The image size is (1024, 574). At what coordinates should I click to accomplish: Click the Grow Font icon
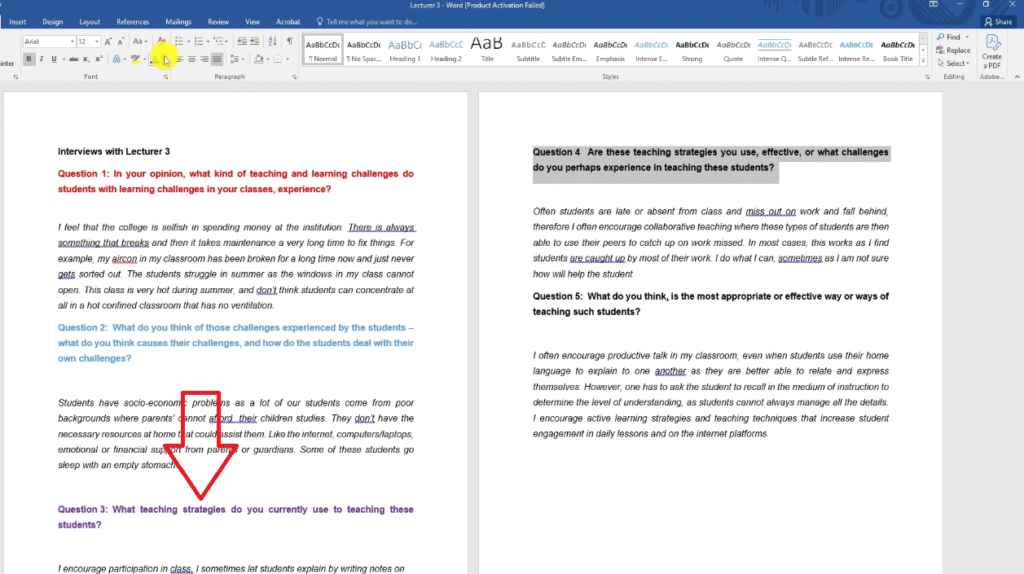pos(108,41)
